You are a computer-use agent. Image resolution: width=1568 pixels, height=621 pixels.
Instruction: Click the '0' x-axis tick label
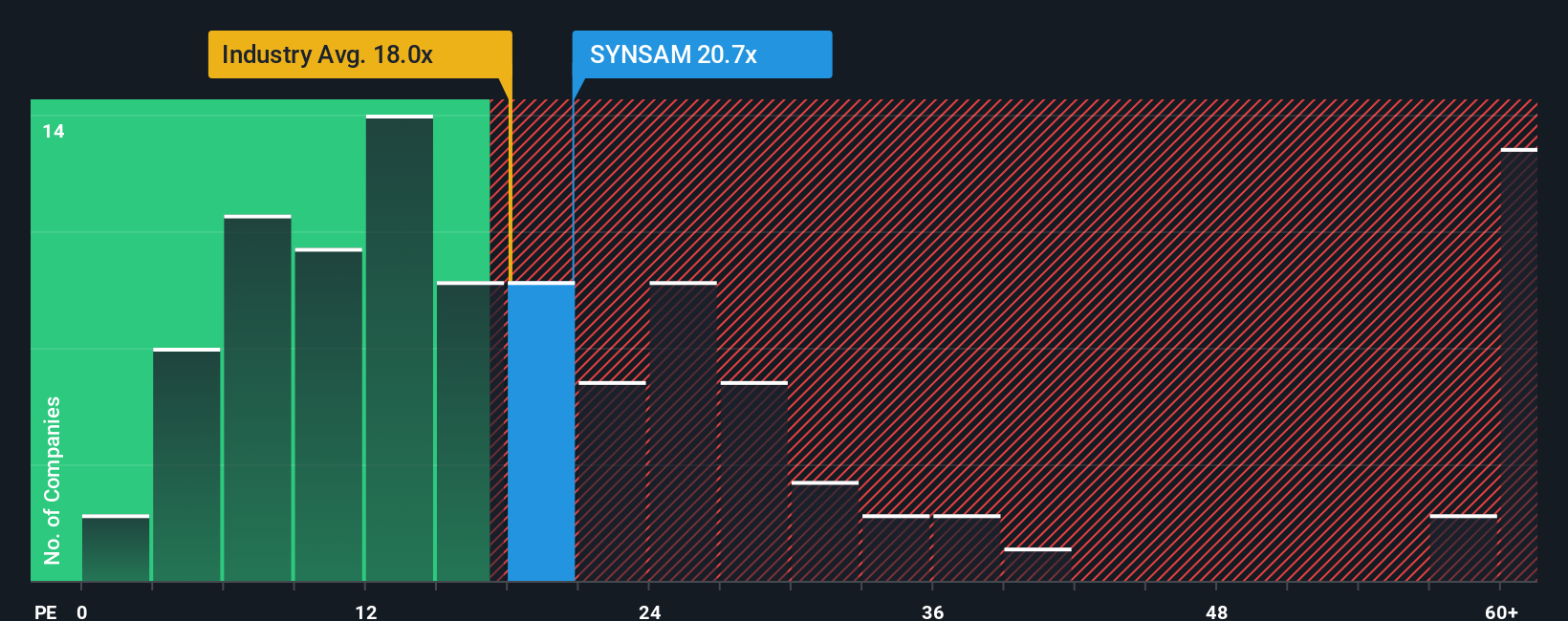pyautogui.click(x=82, y=612)
